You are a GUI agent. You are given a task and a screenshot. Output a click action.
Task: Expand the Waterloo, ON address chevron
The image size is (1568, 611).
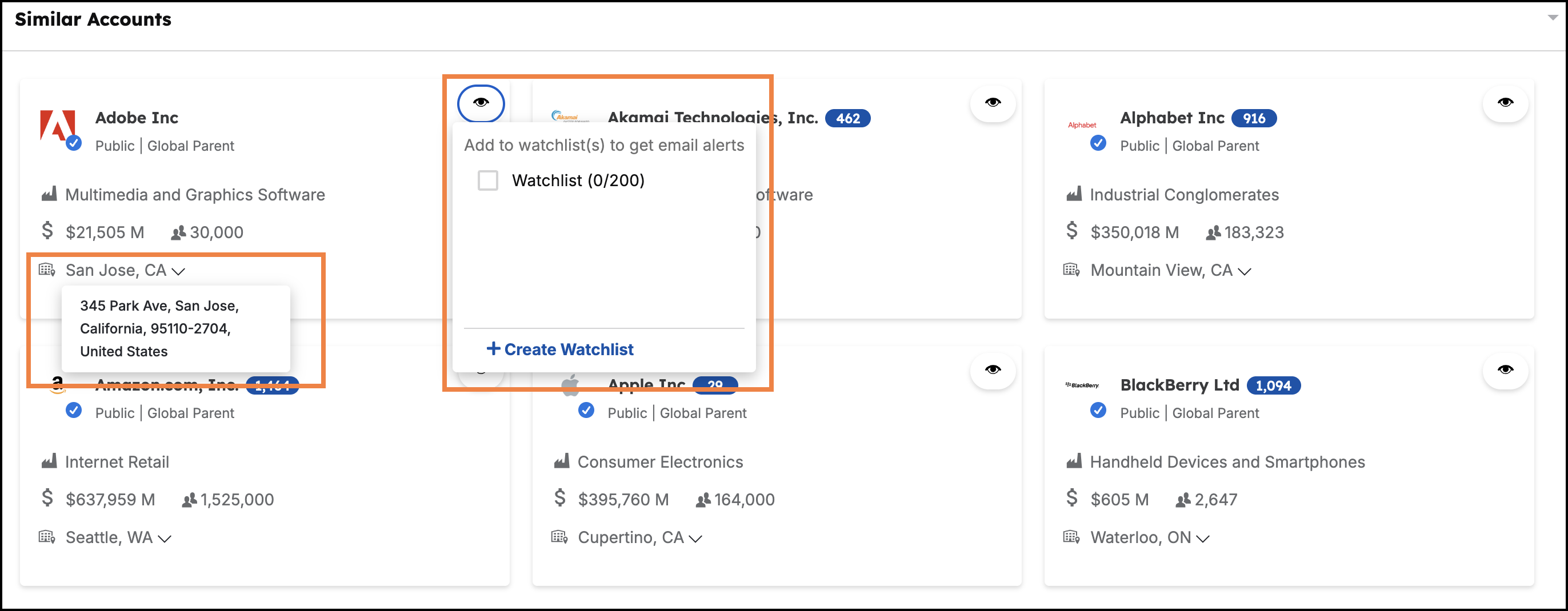[x=1202, y=538]
